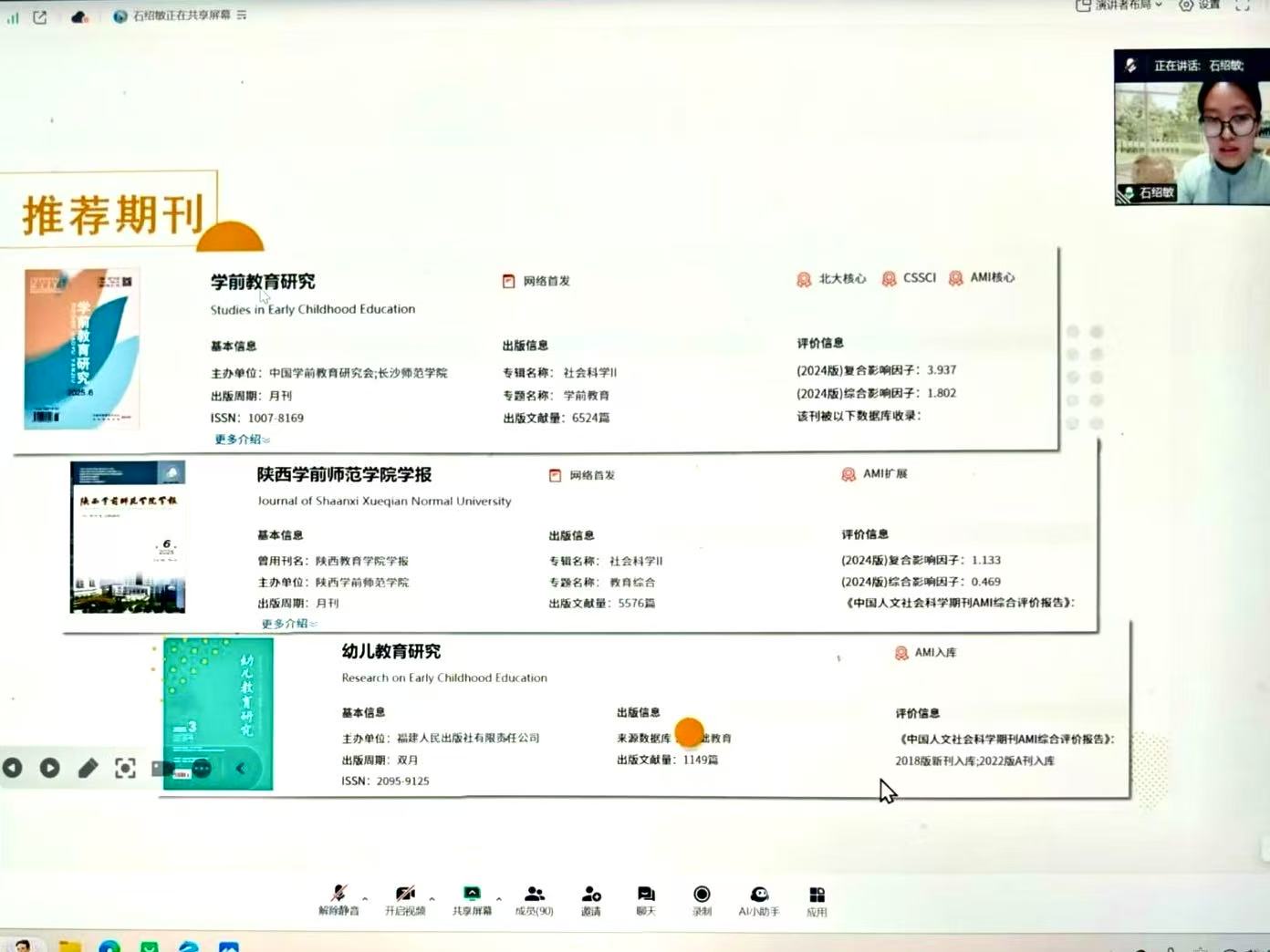This screenshot has height=952, width=1270.
Task: Open the Apps (应用) menu
Action: coord(817,898)
